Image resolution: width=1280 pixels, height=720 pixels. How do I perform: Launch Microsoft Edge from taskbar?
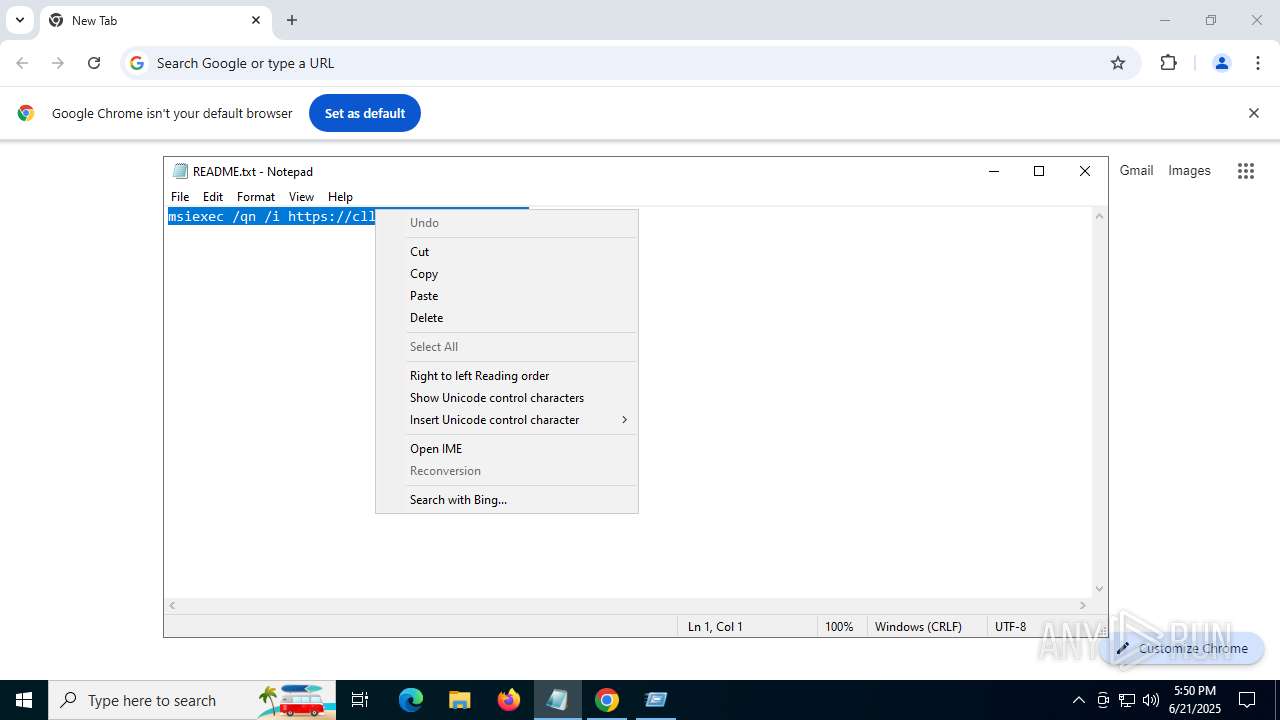point(411,700)
